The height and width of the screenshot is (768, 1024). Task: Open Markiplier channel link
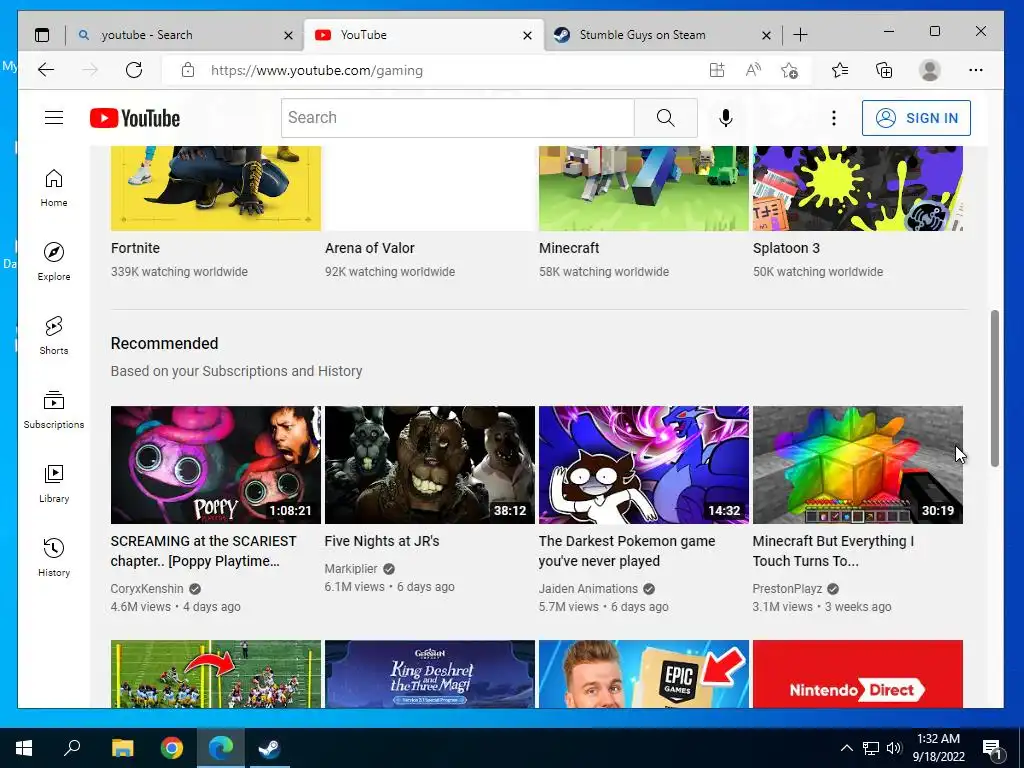[351, 569]
